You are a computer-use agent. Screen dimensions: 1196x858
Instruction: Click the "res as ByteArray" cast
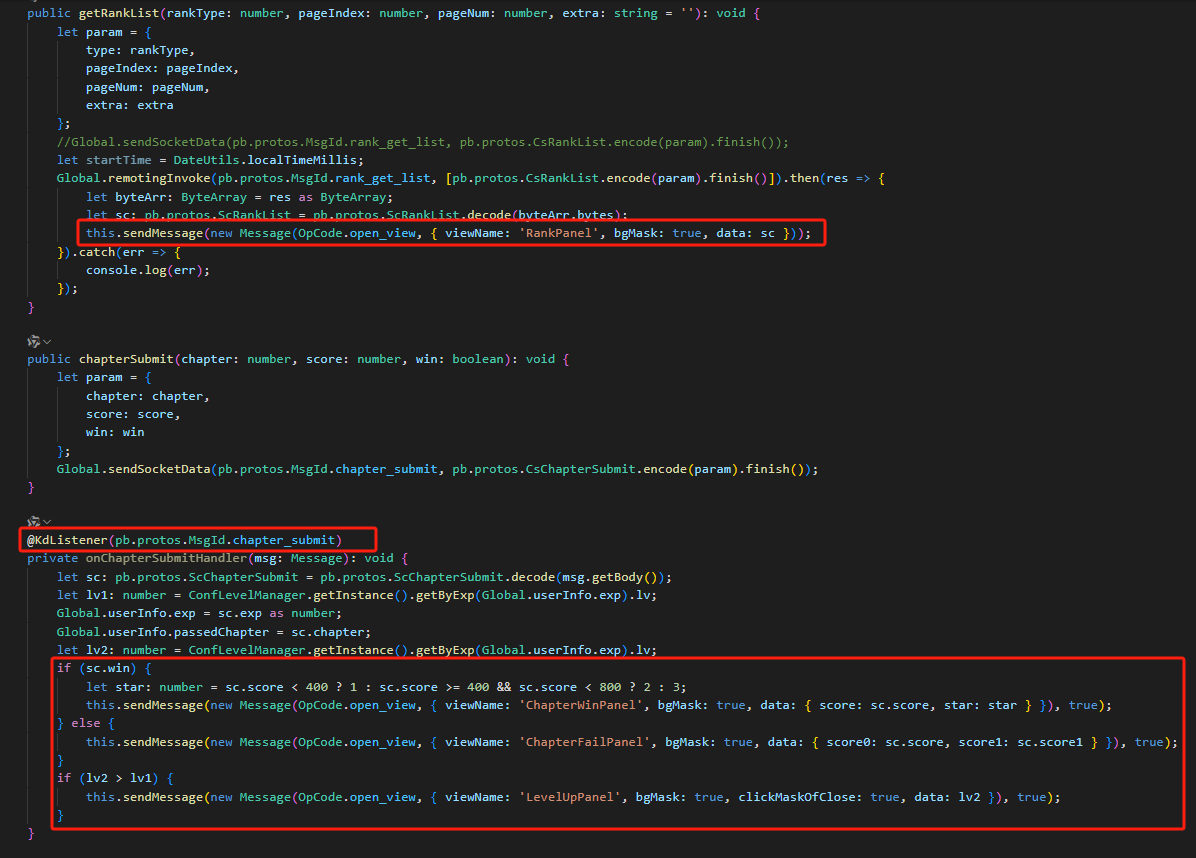tap(328, 198)
